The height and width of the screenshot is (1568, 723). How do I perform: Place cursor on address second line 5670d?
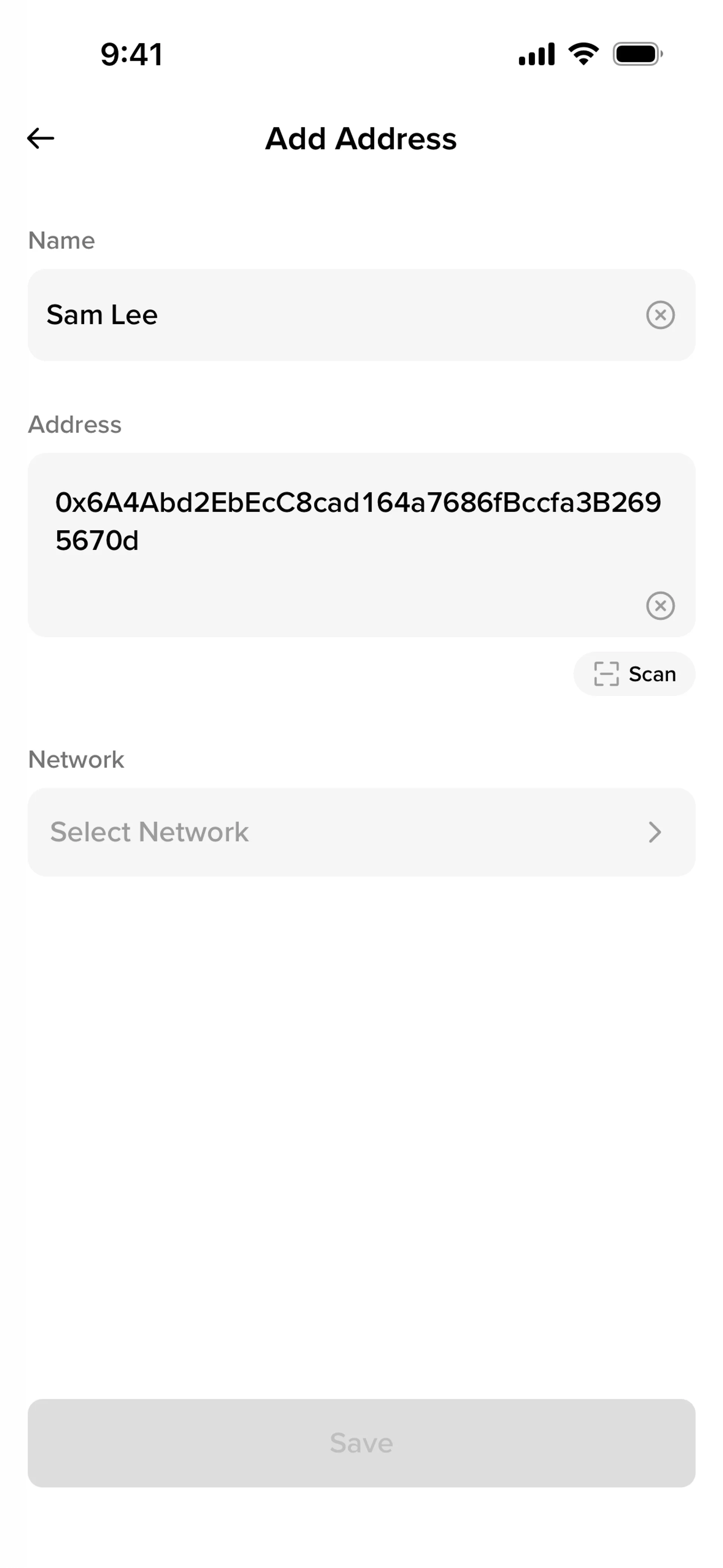coord(98,541)
